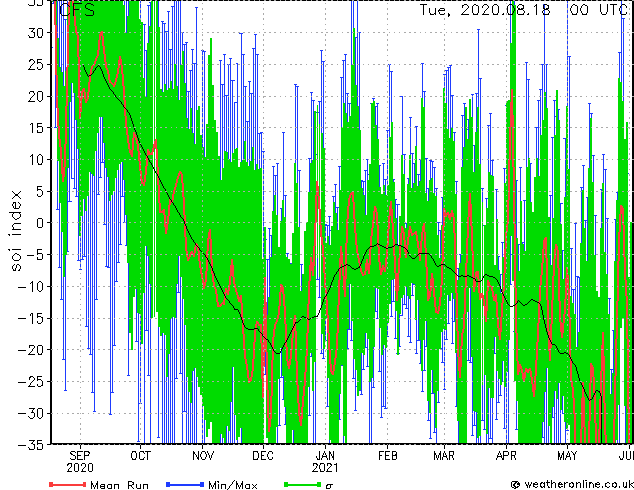Click the red Mean Run legend line
634x490 pixels.
tap(68, 484)
